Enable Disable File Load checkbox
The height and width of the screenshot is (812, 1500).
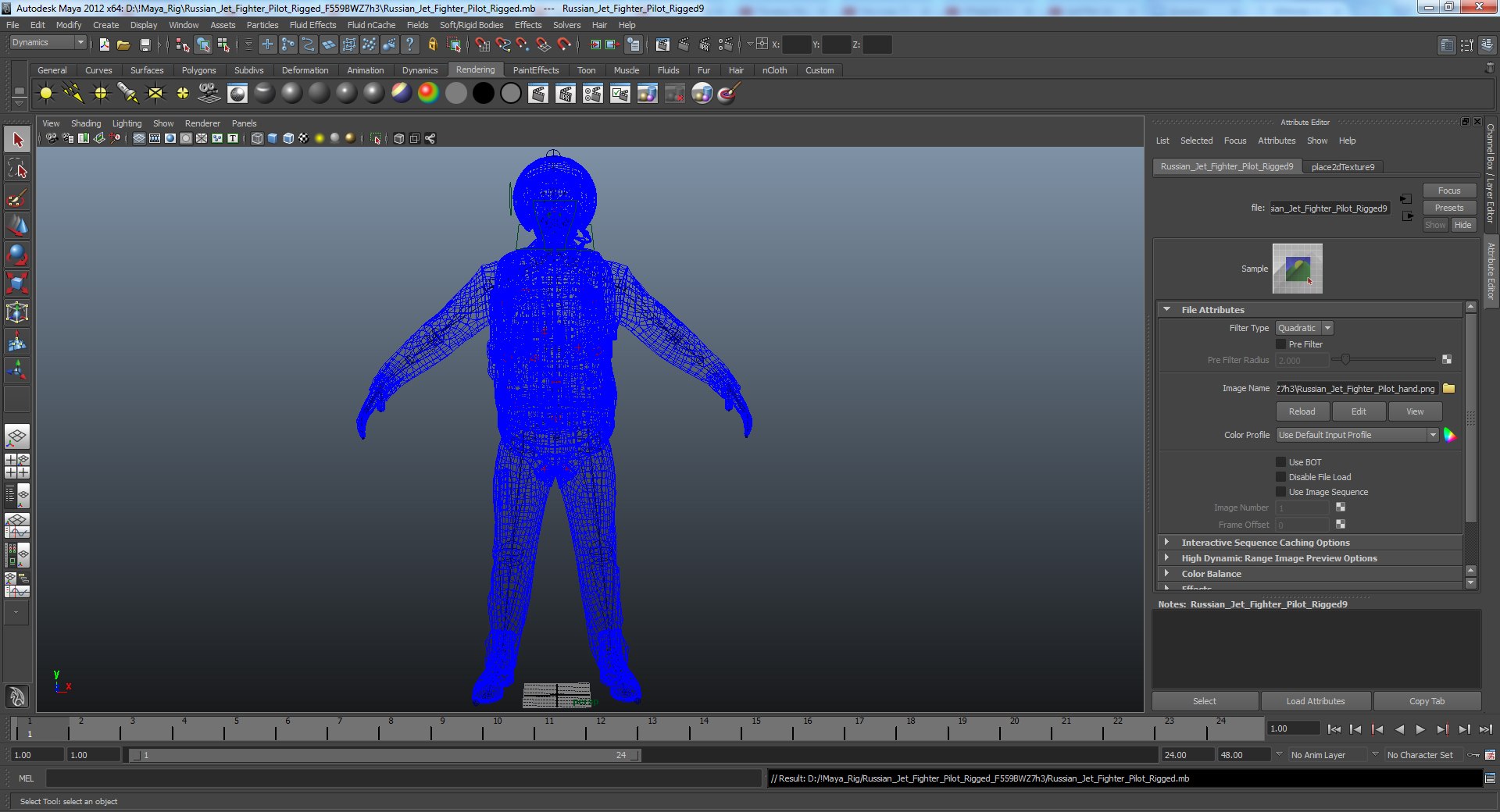pyautogui.click(x=1280, y=477)
